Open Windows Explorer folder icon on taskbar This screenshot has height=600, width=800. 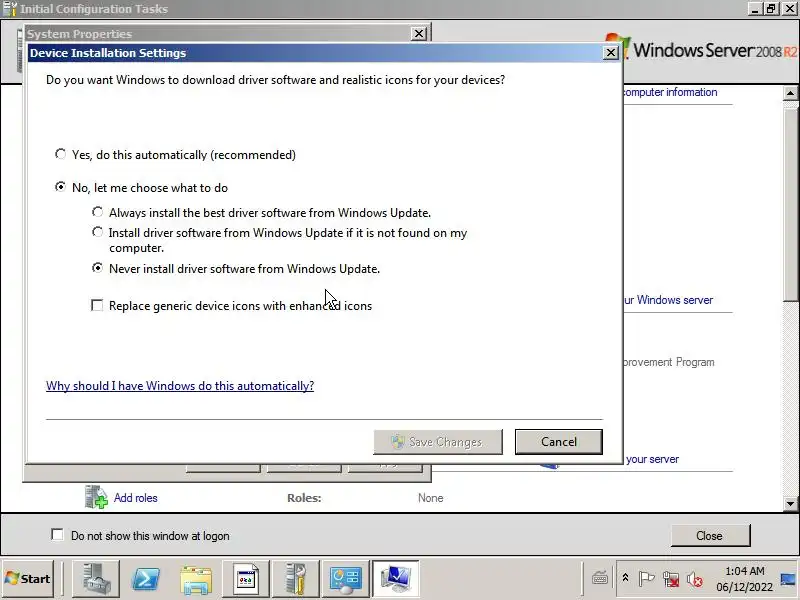coord(196,579)
